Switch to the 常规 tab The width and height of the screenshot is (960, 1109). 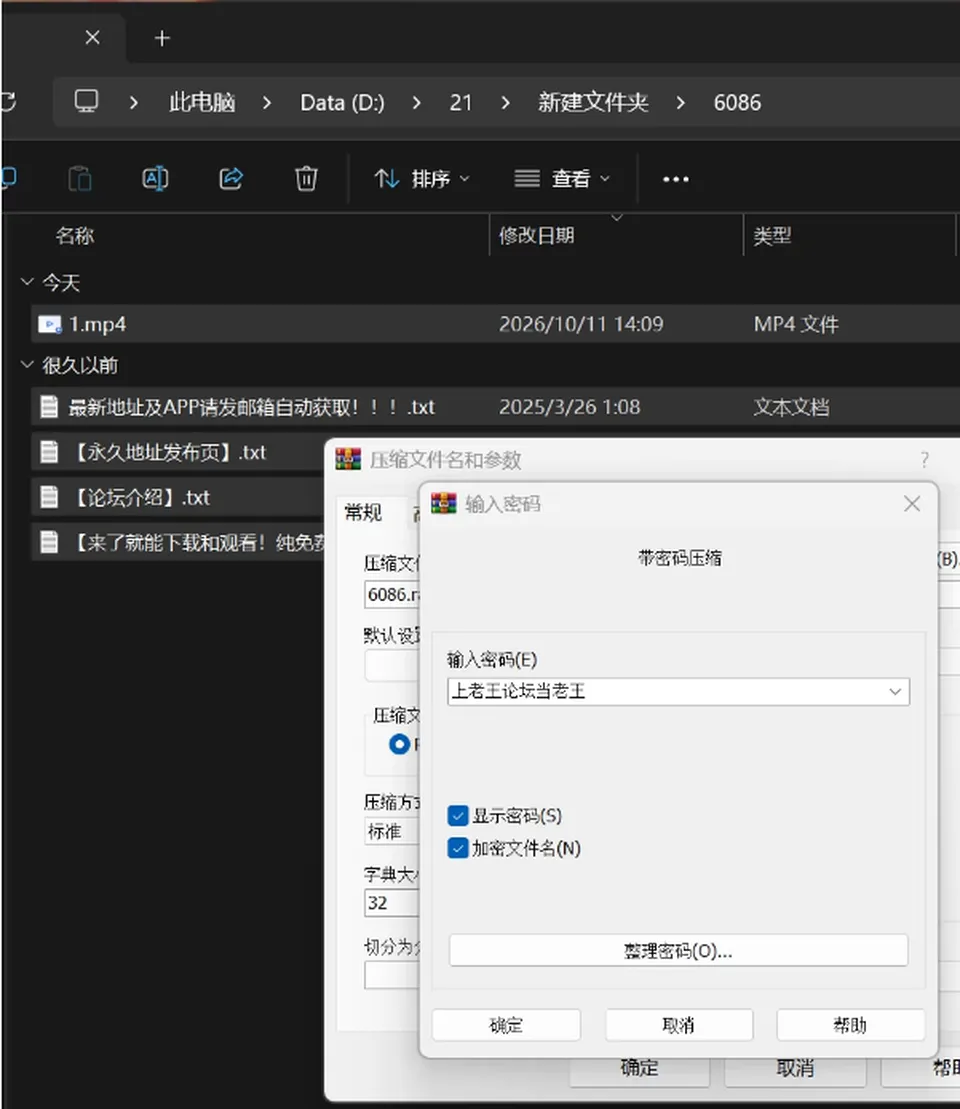[x=363, y=512]
